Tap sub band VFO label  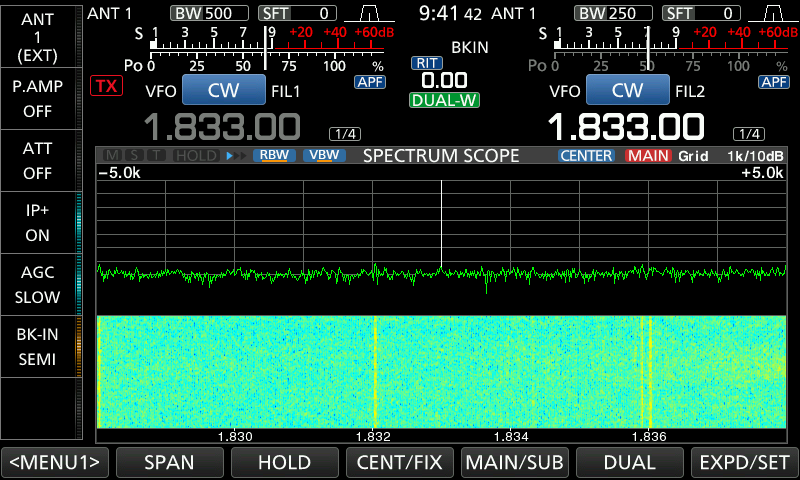coord(565,91)
